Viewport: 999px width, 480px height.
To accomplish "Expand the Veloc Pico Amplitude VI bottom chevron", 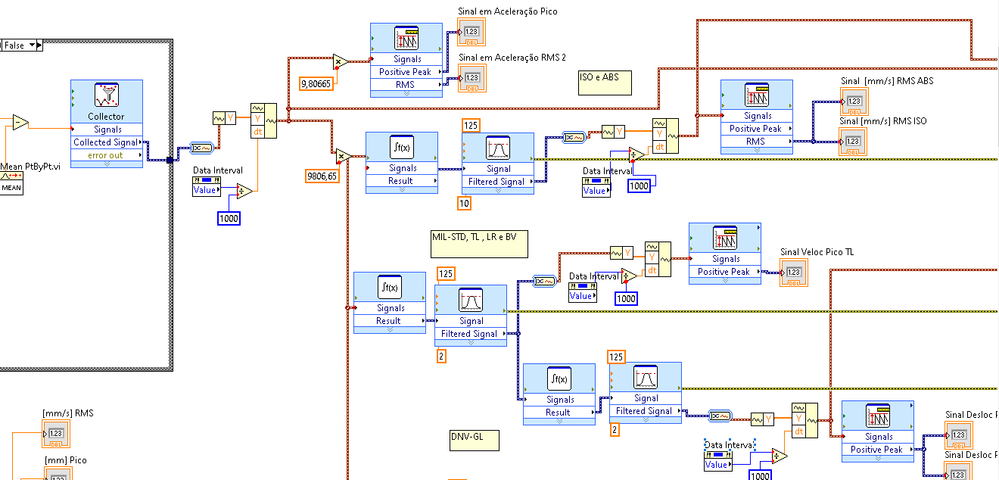I will (725, 280).
